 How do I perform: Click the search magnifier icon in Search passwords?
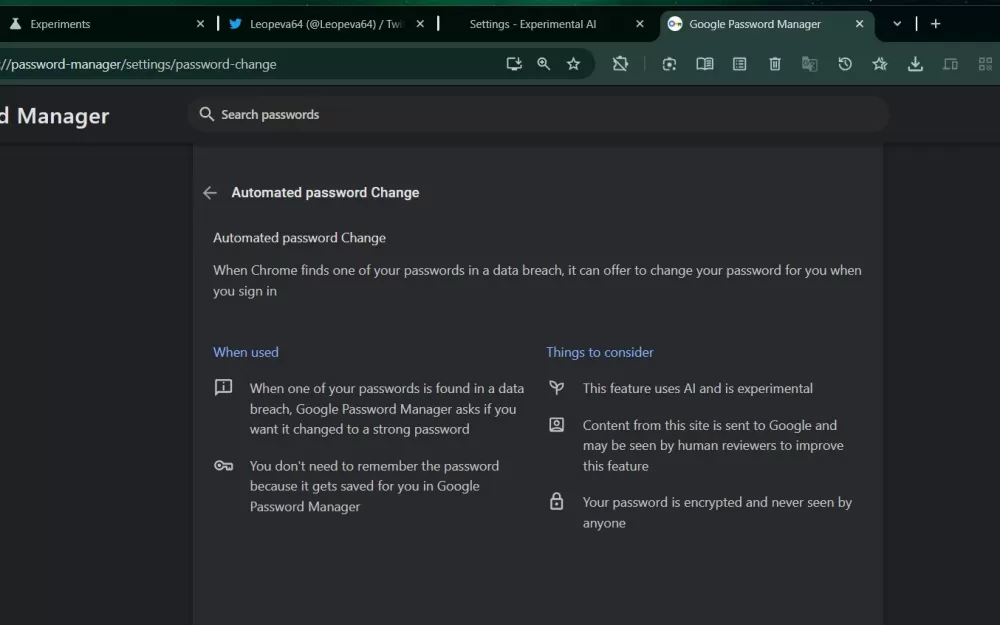207,114
